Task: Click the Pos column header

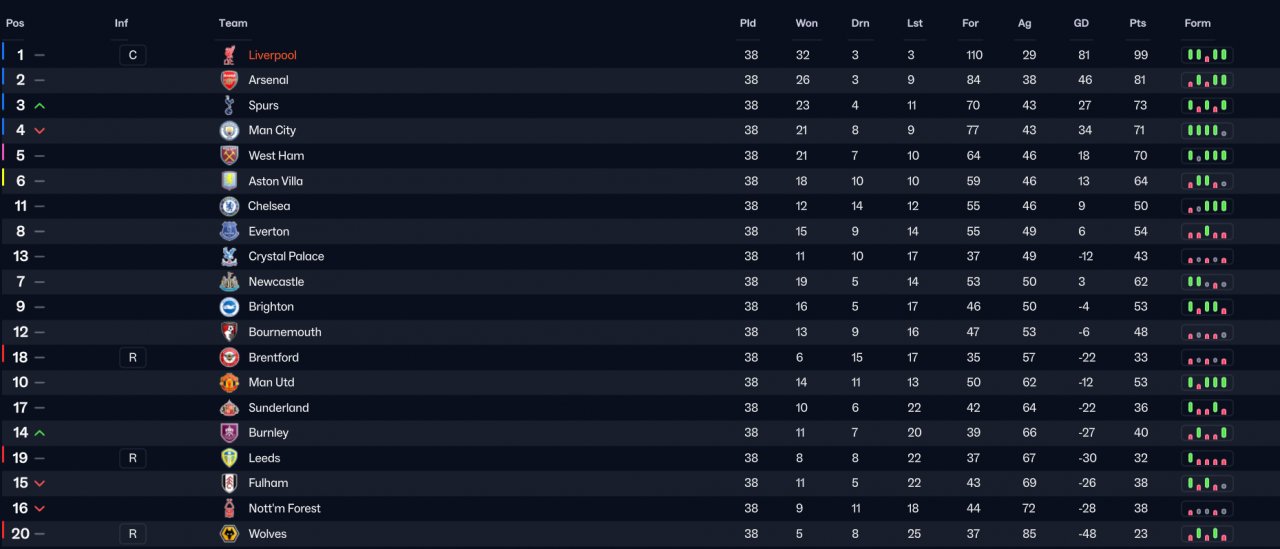Action: pos(15,23)
